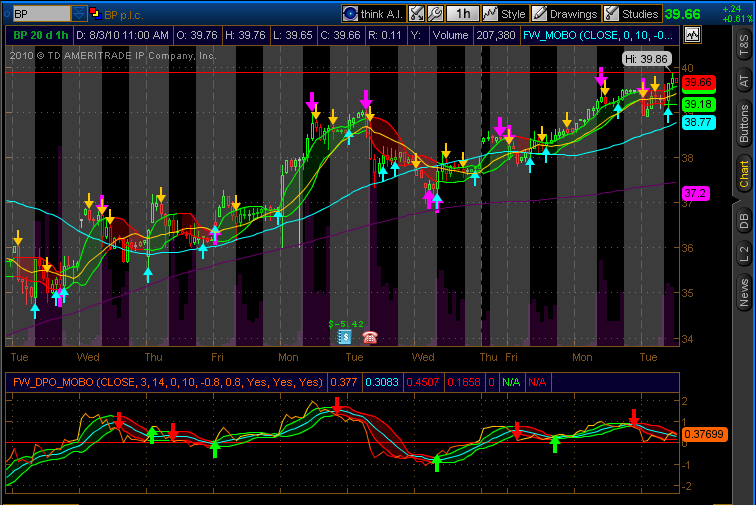Open the Style menu
This screenshot has height=505, width=756.
tap(504, 14)
